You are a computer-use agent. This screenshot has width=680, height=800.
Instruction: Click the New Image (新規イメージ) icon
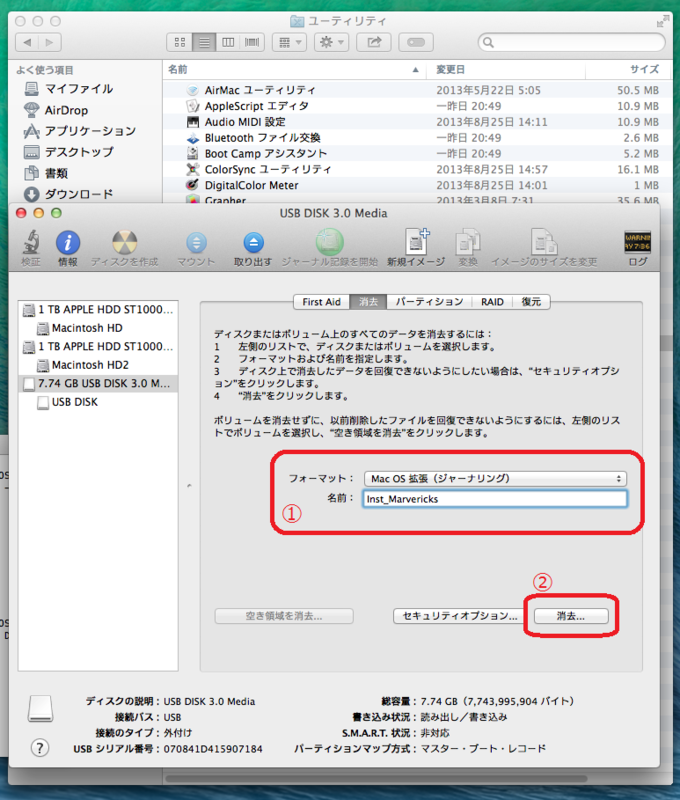click(x=417, y=241)
